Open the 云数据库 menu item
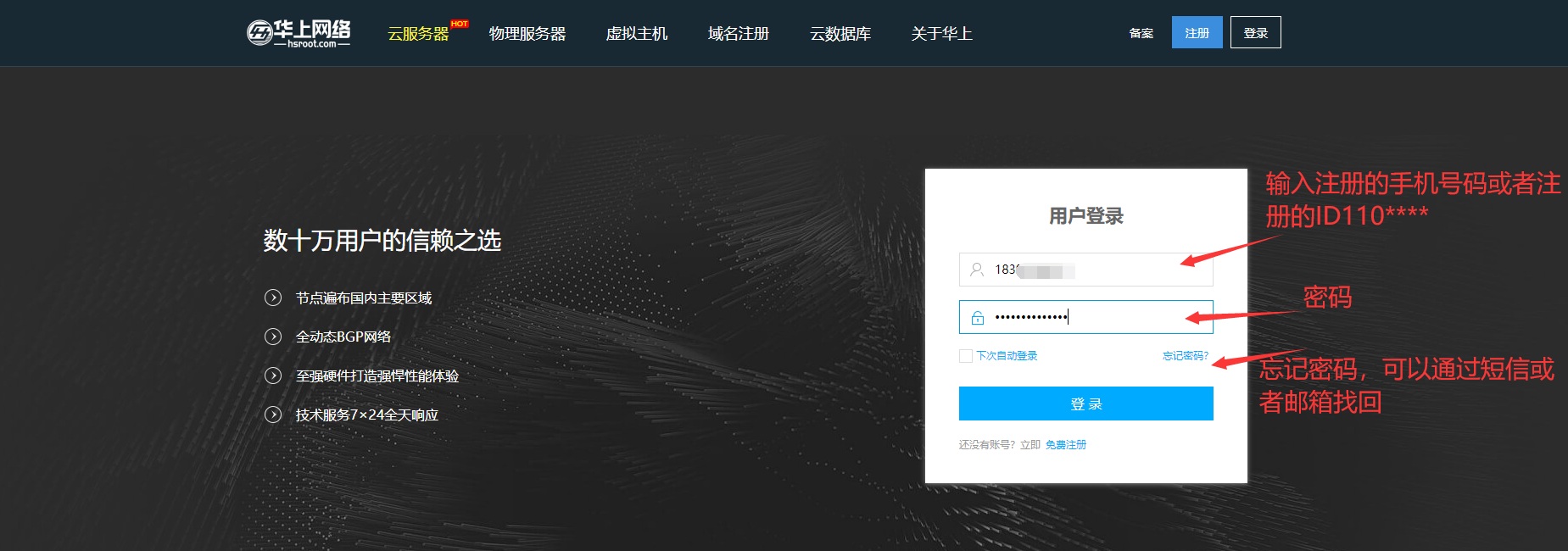 [x=840, y=34]
